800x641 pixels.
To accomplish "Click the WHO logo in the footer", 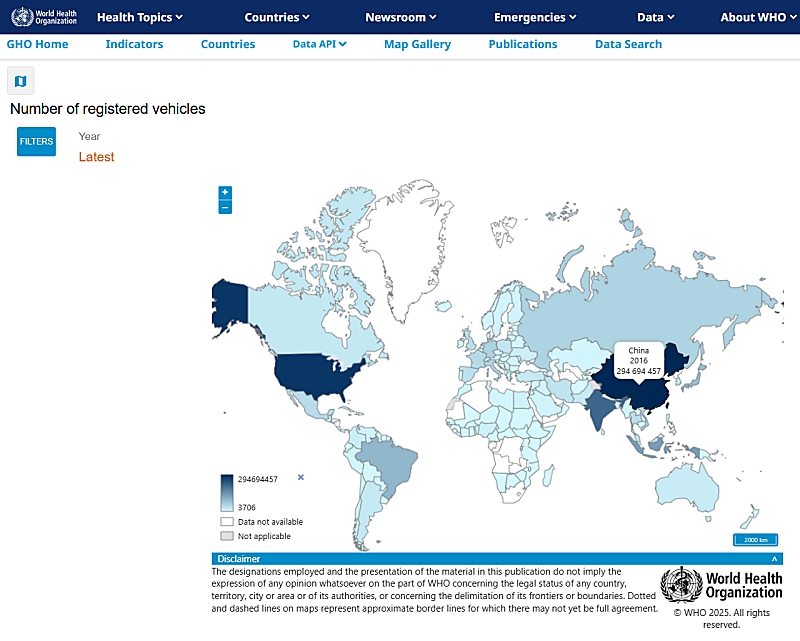I will pyautogui.click(x=722, y=584).
